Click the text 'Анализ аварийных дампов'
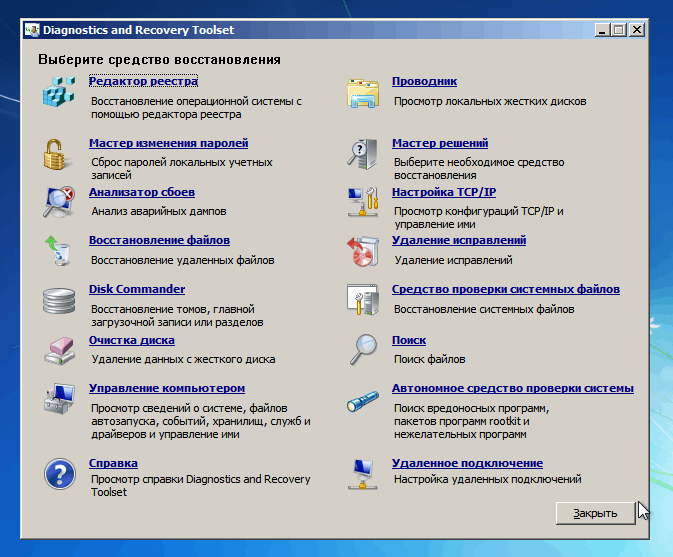The width and height of the screenshot is (673, 557). tap(159, 212)
